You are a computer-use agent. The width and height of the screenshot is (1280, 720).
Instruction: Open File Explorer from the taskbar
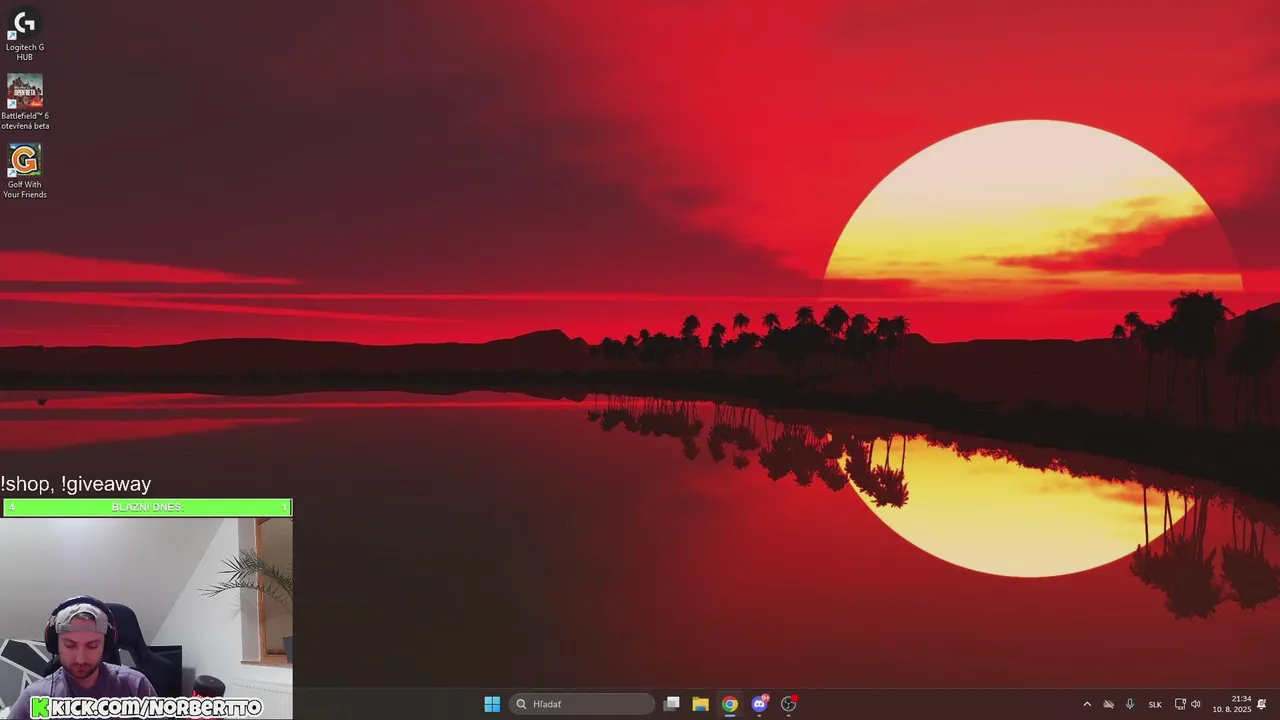click(x=701, y=704)
